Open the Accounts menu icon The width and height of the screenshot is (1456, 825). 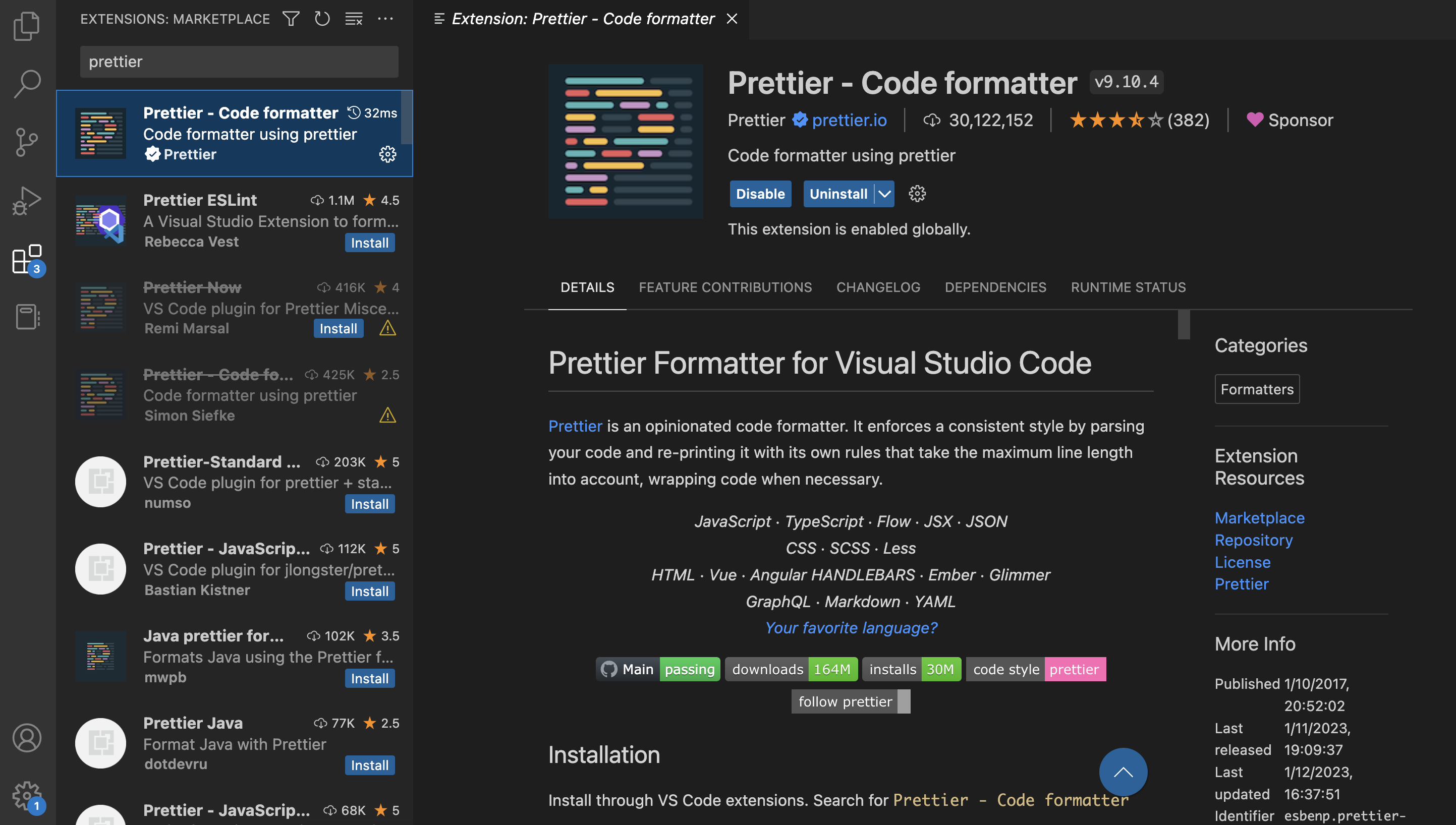tap(27, 737)
